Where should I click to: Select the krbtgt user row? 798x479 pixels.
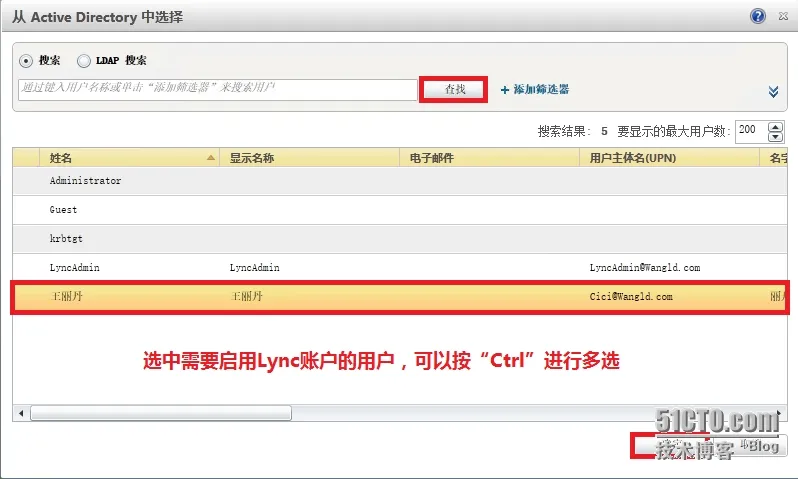[400, 239]
